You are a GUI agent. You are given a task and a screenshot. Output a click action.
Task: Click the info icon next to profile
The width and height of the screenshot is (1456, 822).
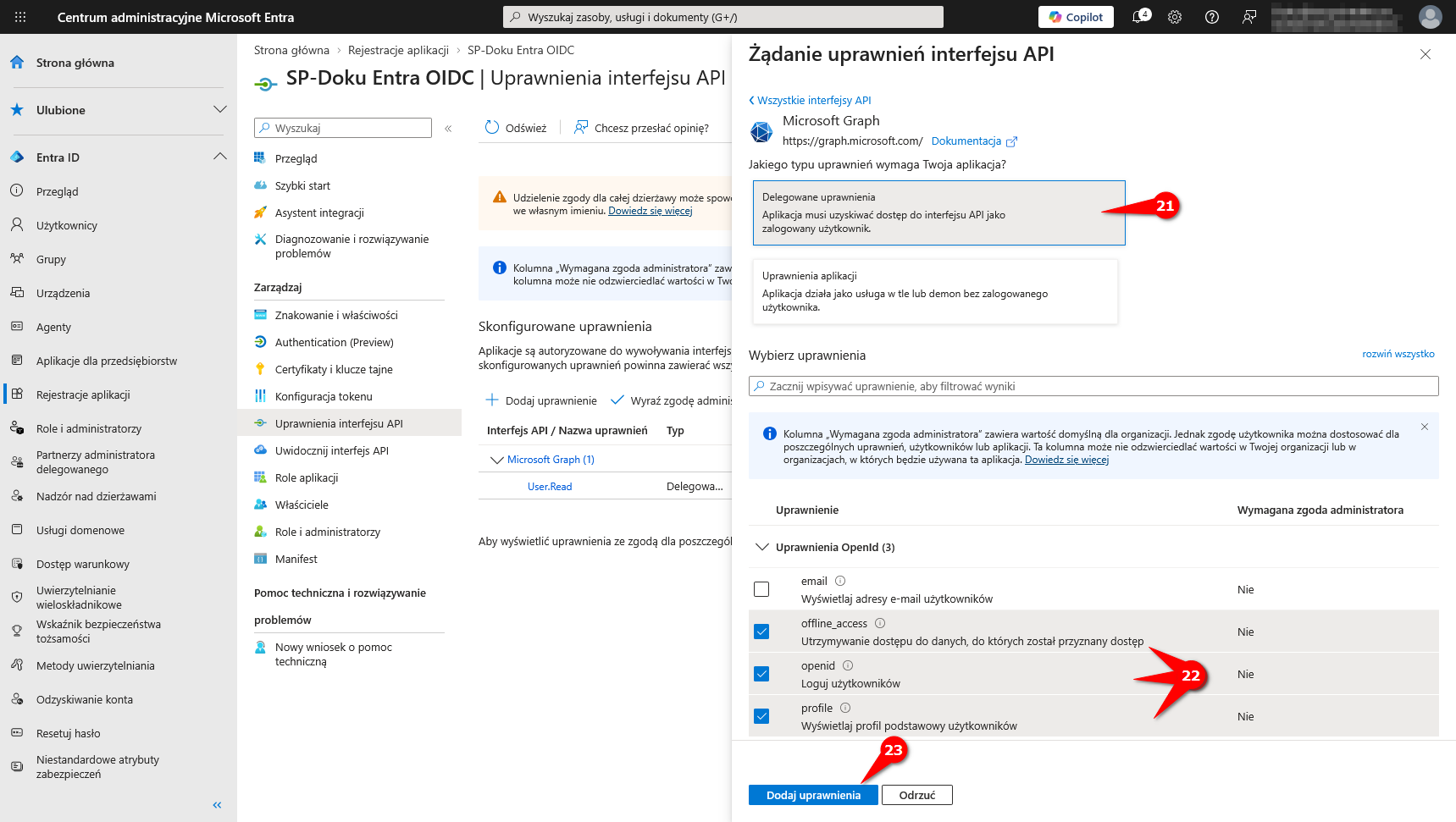coord(845,708)
